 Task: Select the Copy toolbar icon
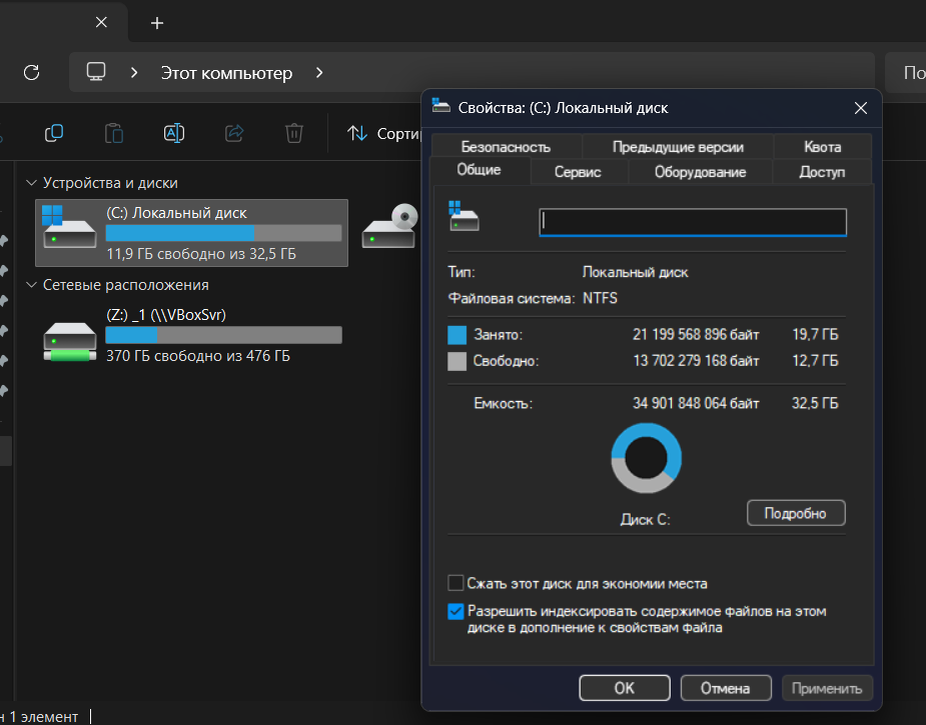(x=54, y=133)
